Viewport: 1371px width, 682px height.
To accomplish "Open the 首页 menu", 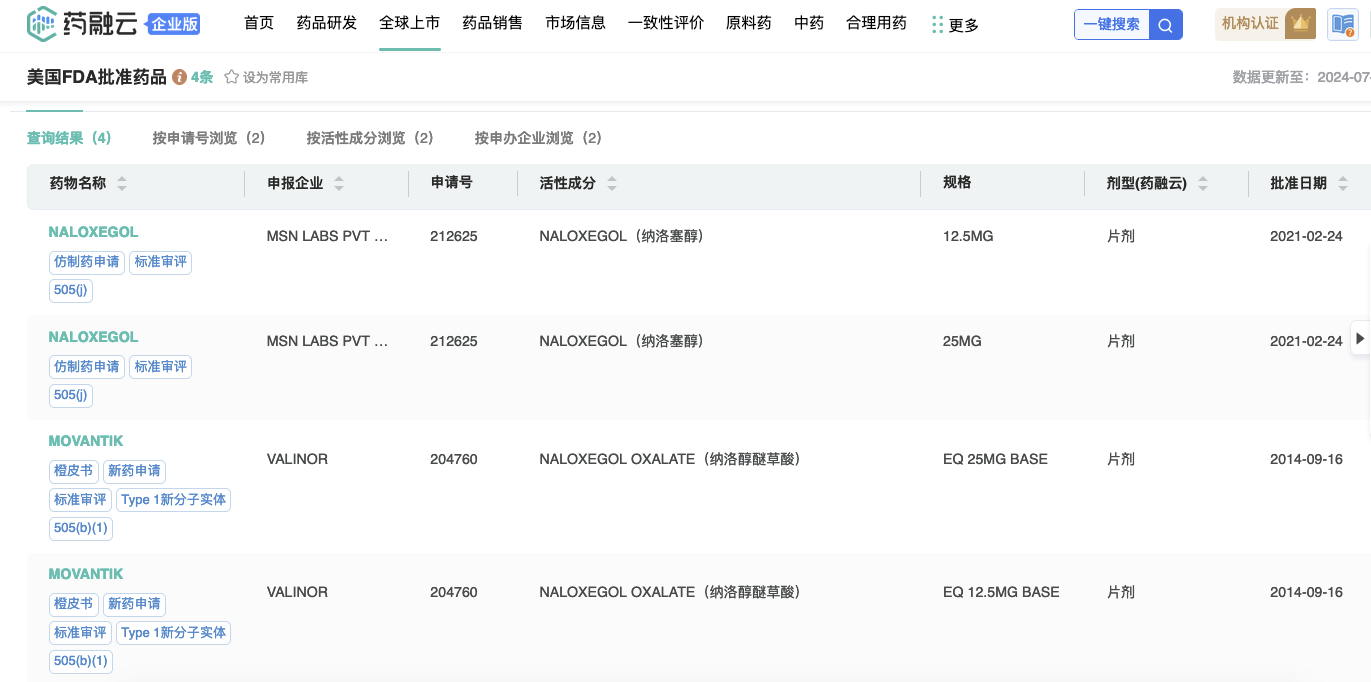I will point(259,23).
